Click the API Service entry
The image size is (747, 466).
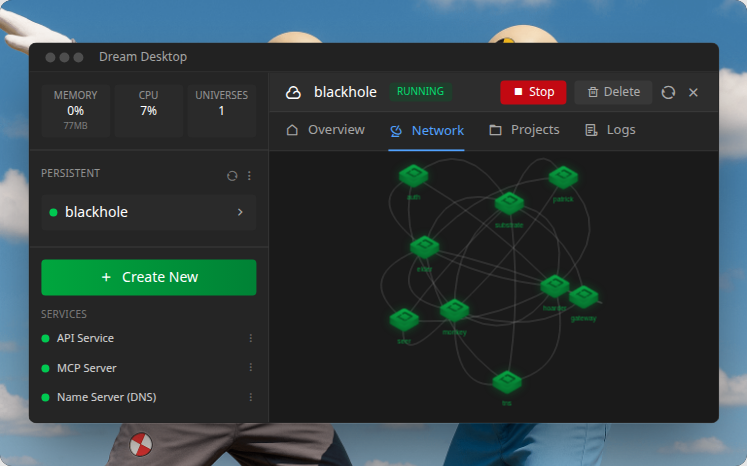pos(85,338)
